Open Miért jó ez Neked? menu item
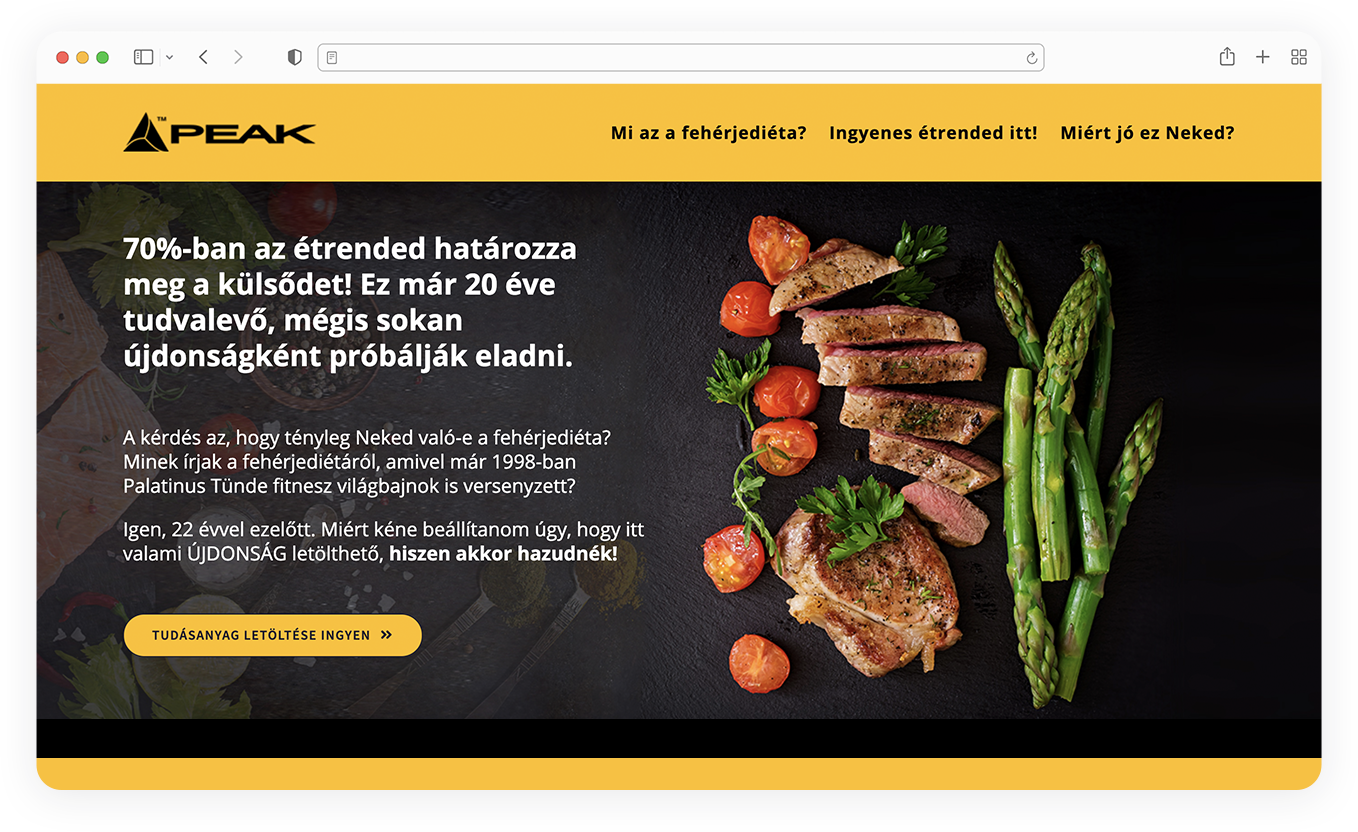The height and width of the screenshot is (832, 1358). 1147,133
